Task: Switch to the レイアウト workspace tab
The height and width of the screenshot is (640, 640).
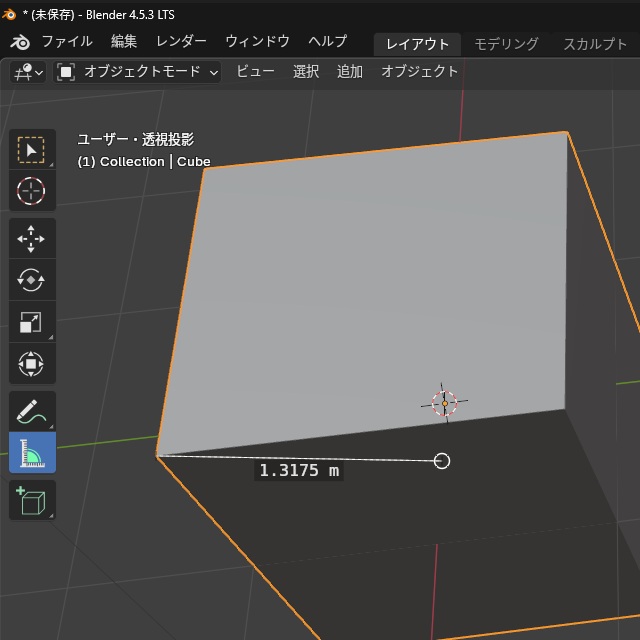Action: (x=417, y=44)
